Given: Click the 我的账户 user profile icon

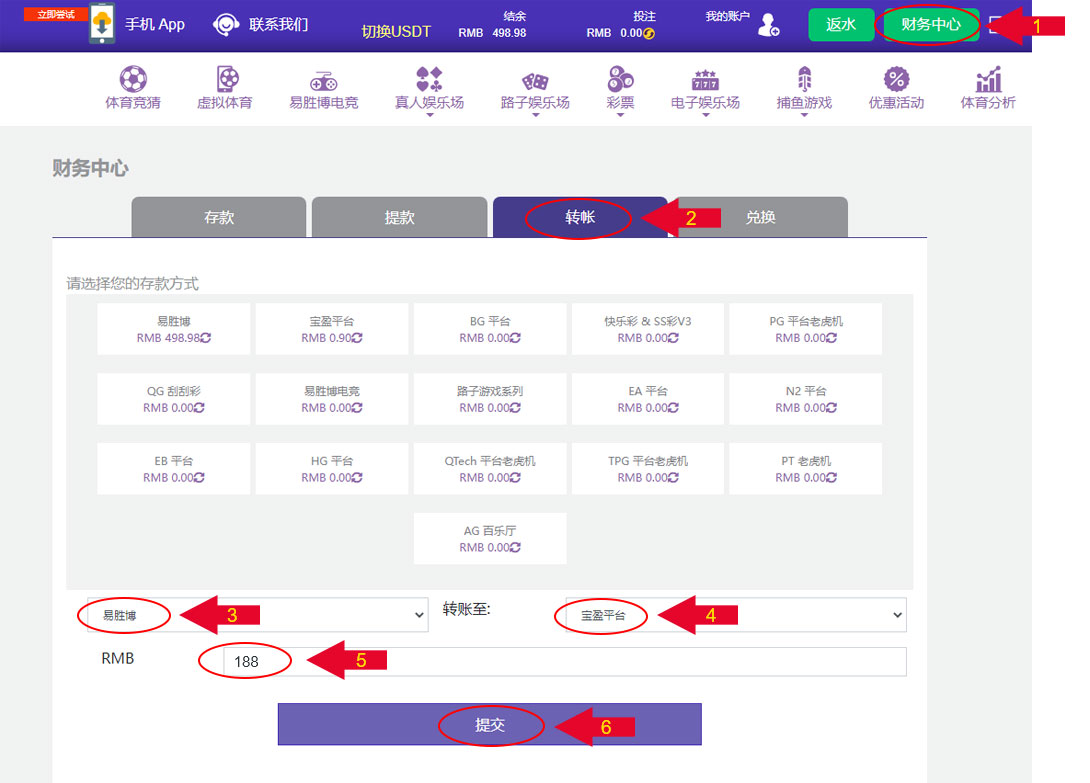Looking at the screenshot, I should pyautogui.click(x=768, y=26).
